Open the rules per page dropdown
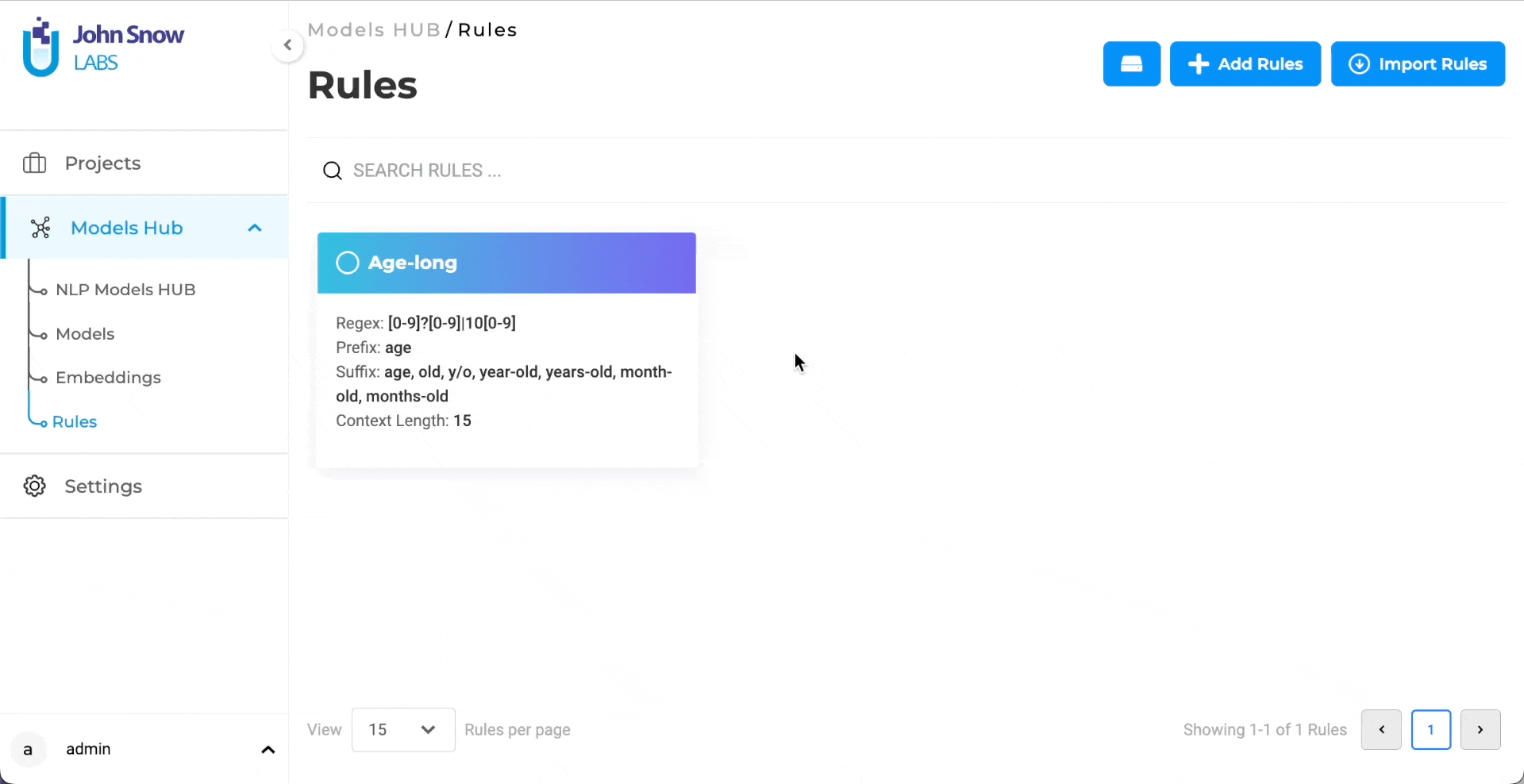This screenshot has height=784, width=1524. pyautogui.click(x=403, y=730)
